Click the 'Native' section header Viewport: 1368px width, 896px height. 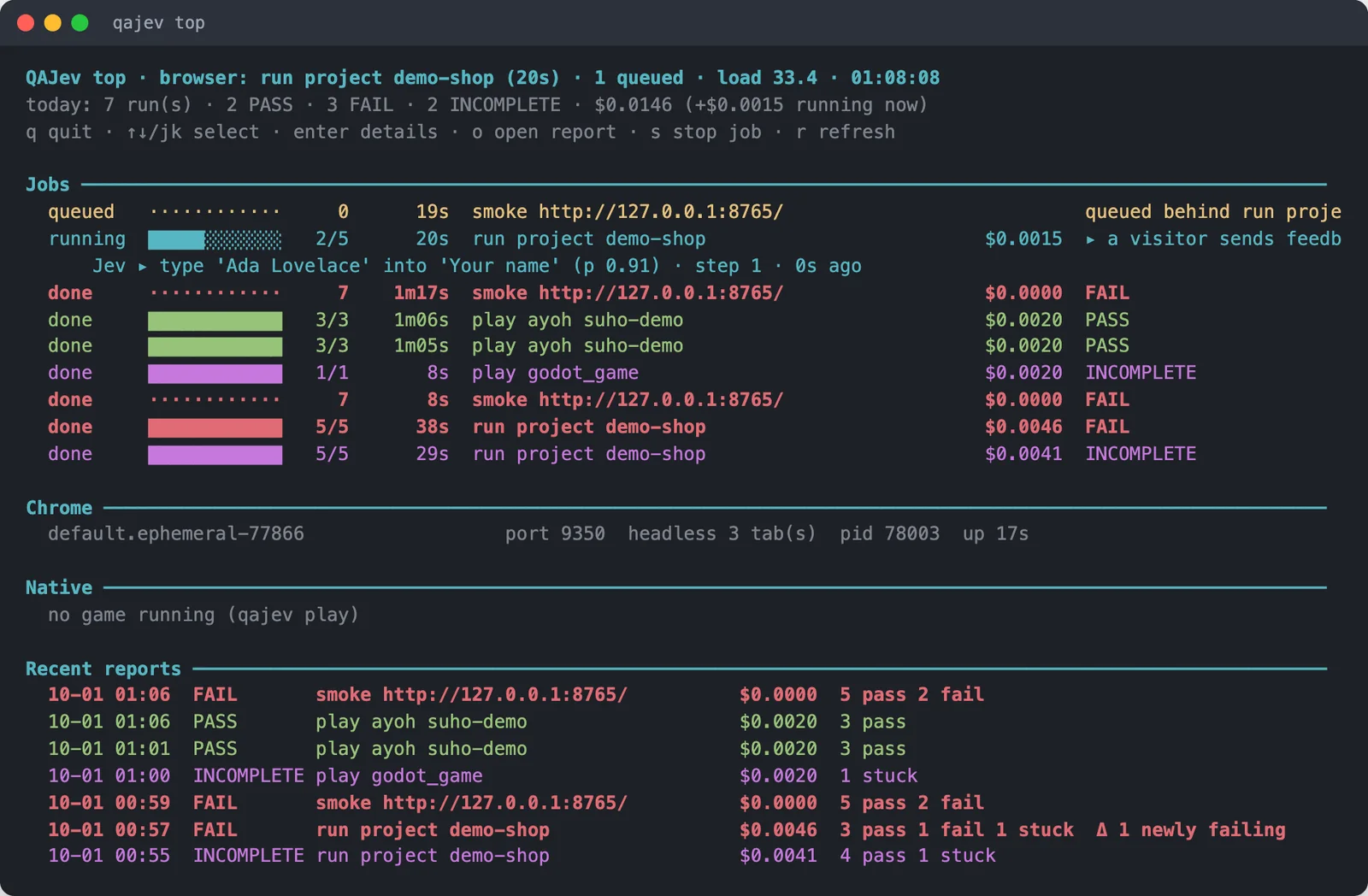pyautogui.click(x=59, y=587)
